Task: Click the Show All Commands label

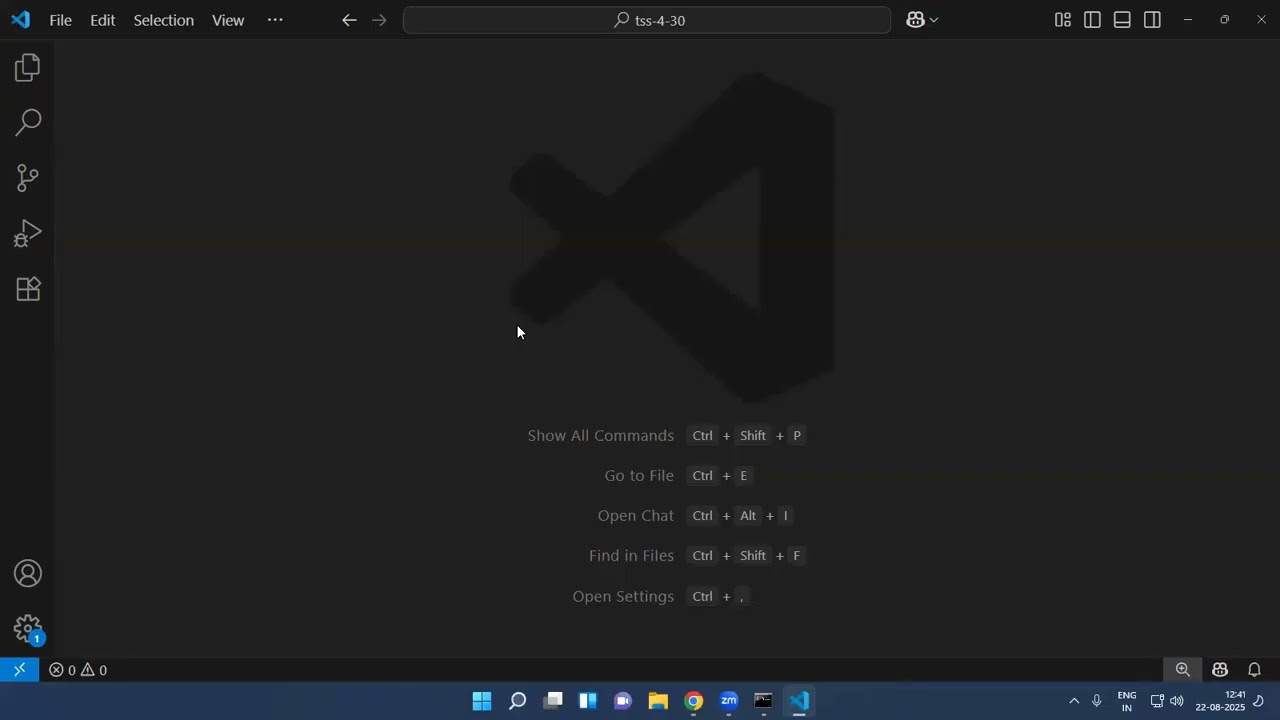Action: (x=601, y=436)
